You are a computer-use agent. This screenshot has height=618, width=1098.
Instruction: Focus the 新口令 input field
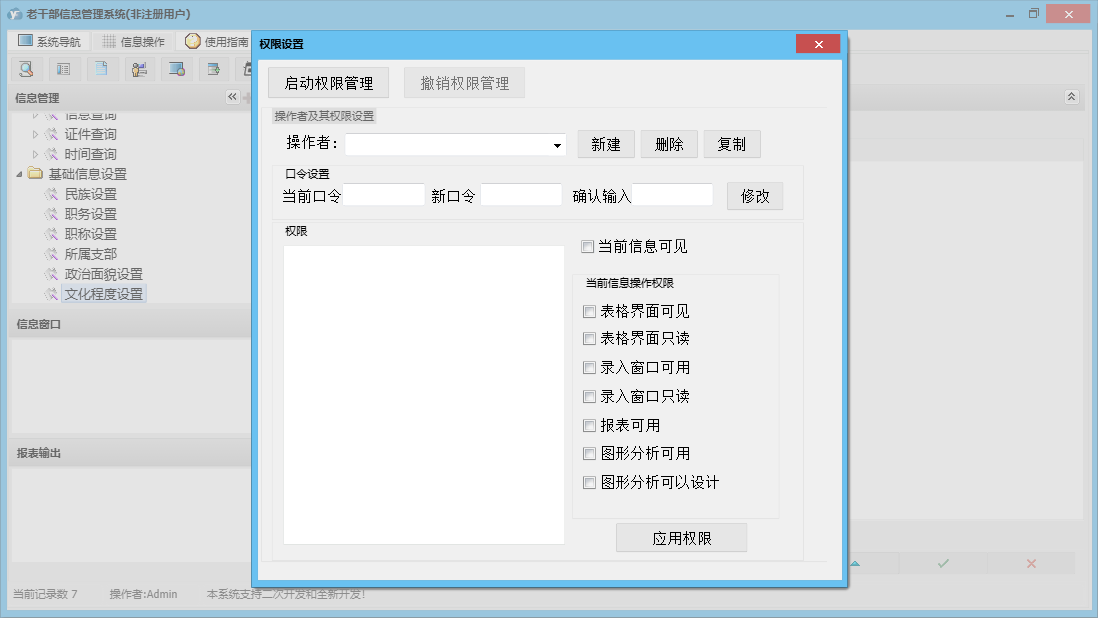521,195
